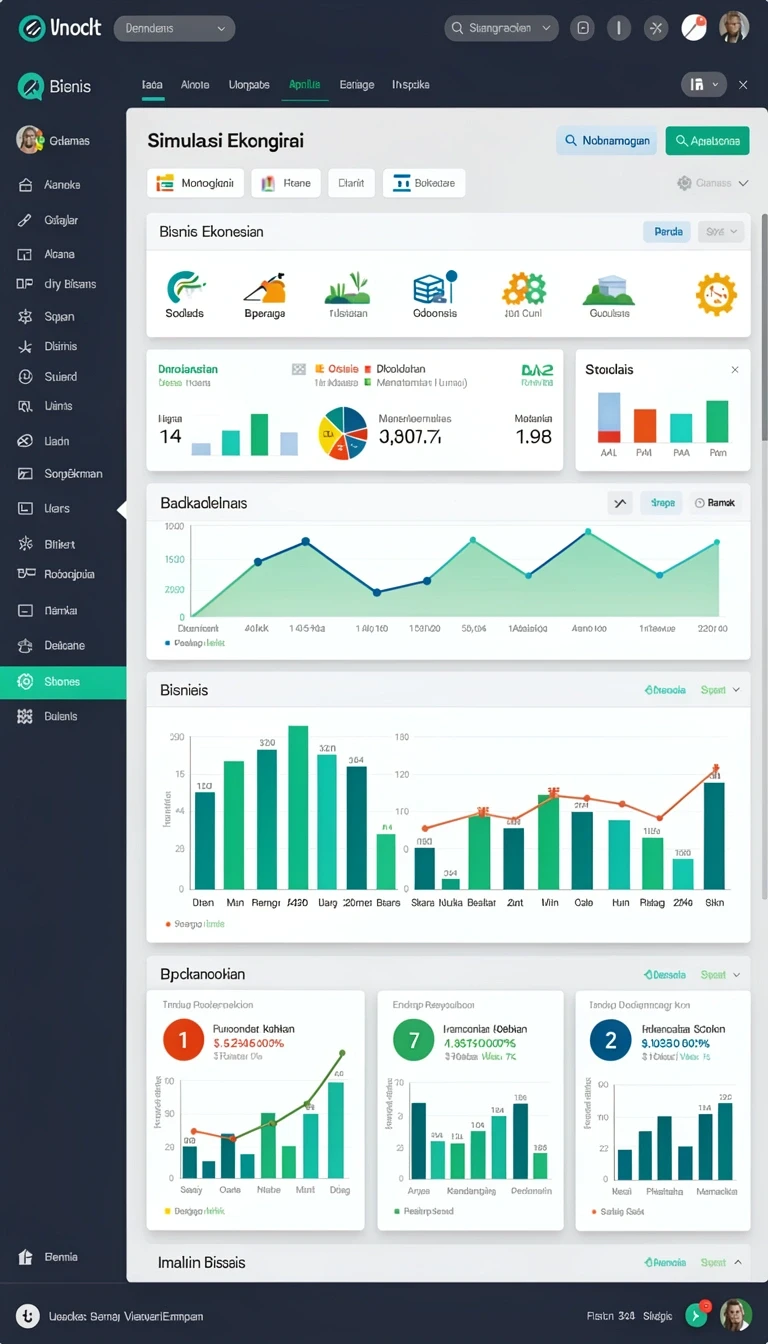
Task: Toggle the Trepa view button
Action: tap(661, 503)
